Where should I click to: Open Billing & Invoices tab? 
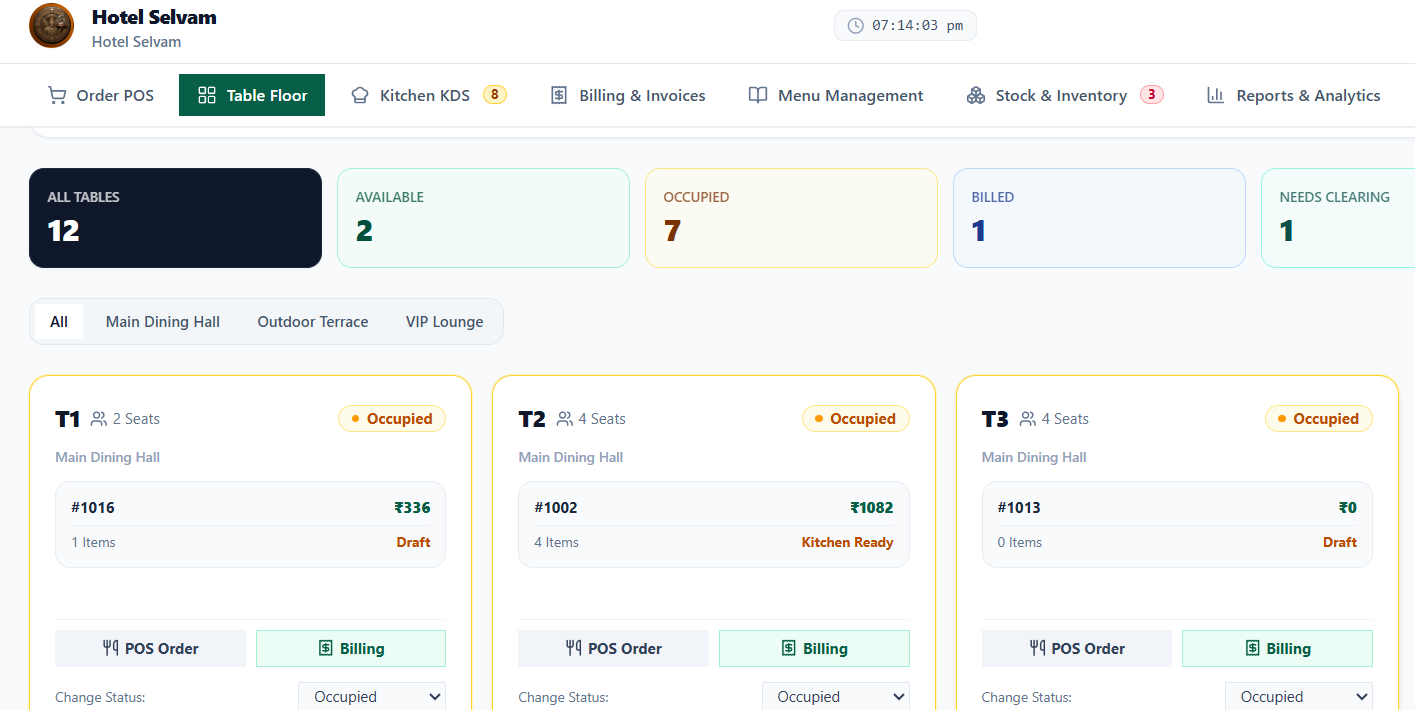click(x=629, y=95)
